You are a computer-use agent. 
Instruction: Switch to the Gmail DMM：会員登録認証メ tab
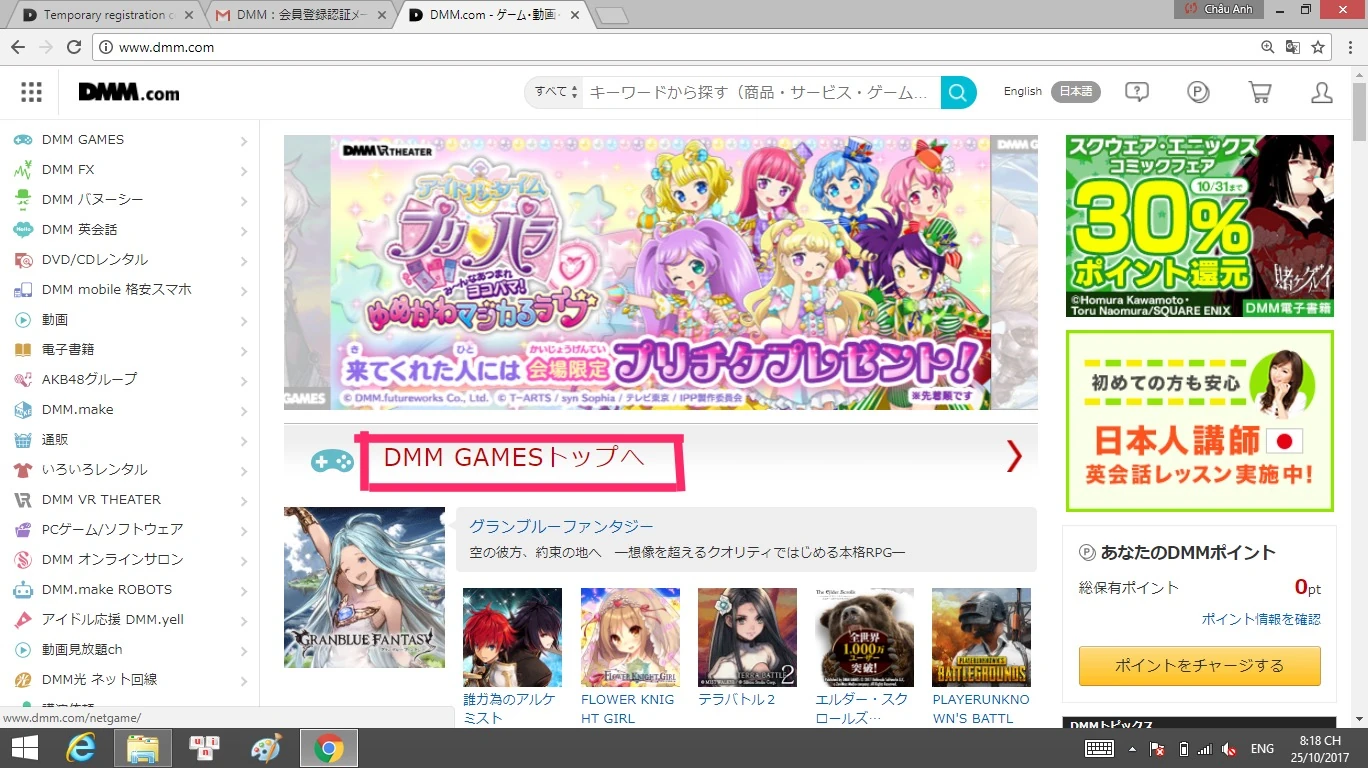pos(301,15)
